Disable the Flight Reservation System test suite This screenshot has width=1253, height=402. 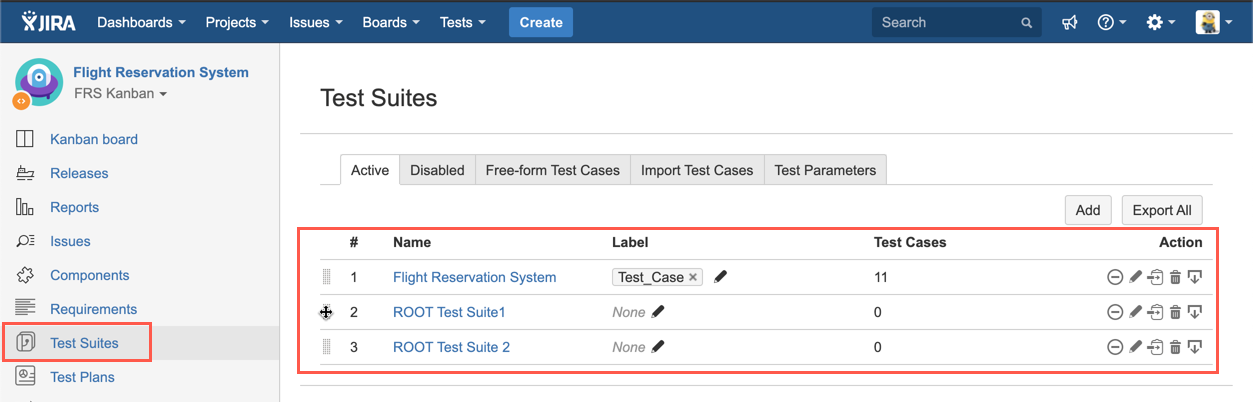tap(1114, 277)
